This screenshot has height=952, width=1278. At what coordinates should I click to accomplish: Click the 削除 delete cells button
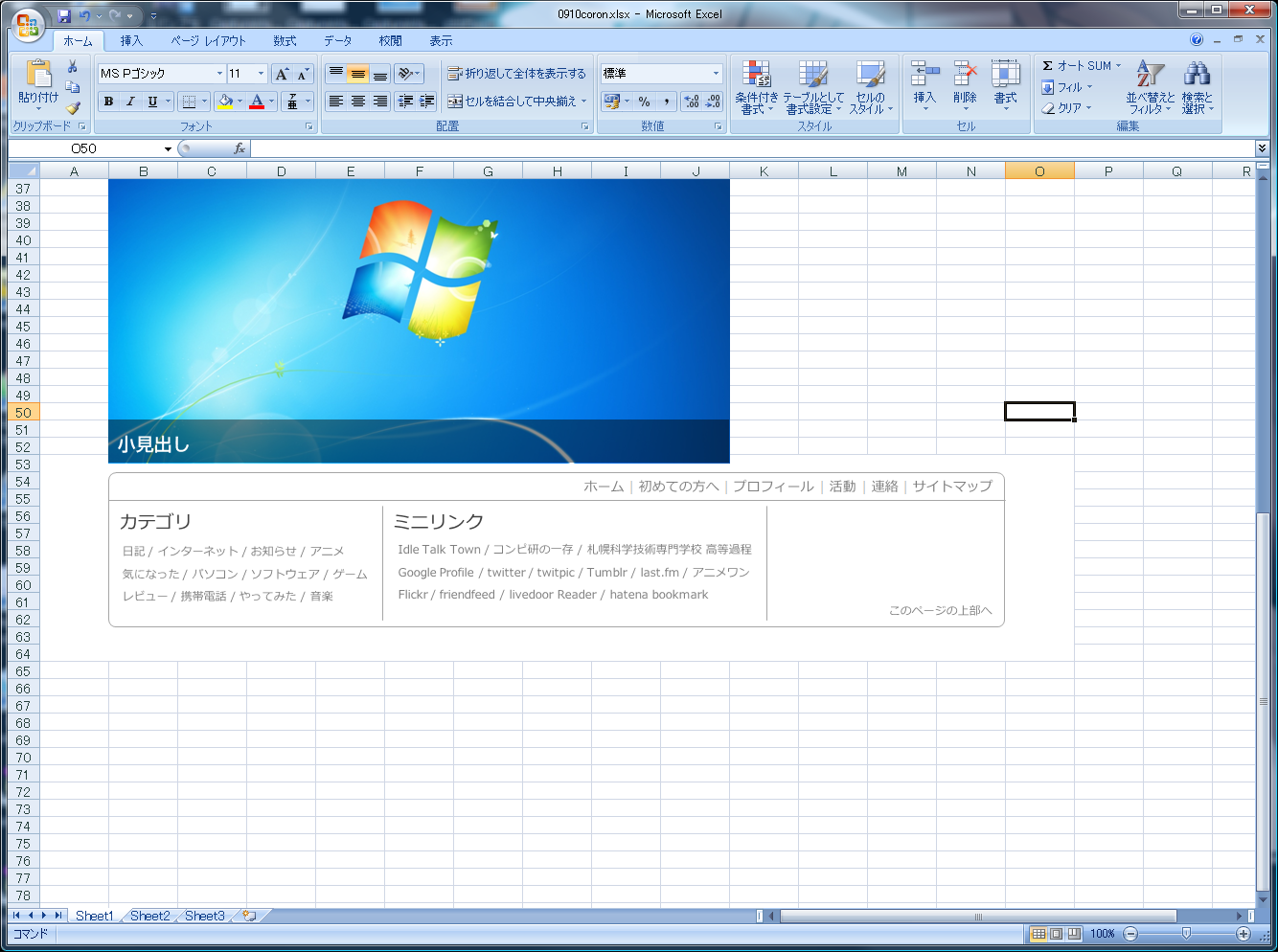click(965, 87)
